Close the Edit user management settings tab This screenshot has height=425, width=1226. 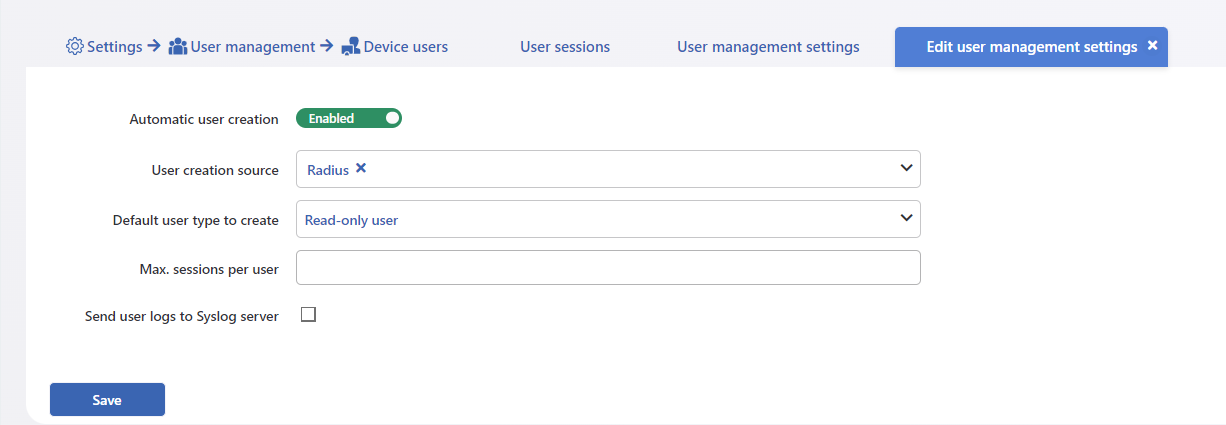click(x=1152, y=46)
